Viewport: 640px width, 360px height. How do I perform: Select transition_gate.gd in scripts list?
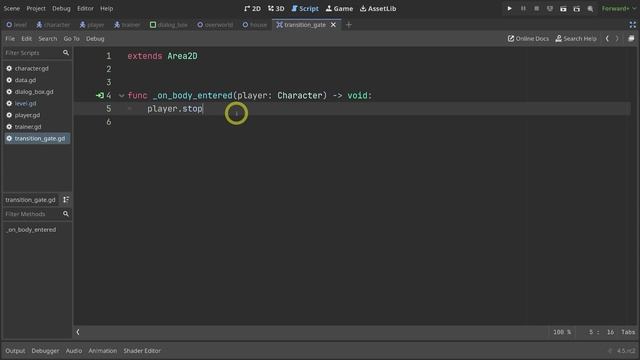pyautogui.click(x=37, y=138)
